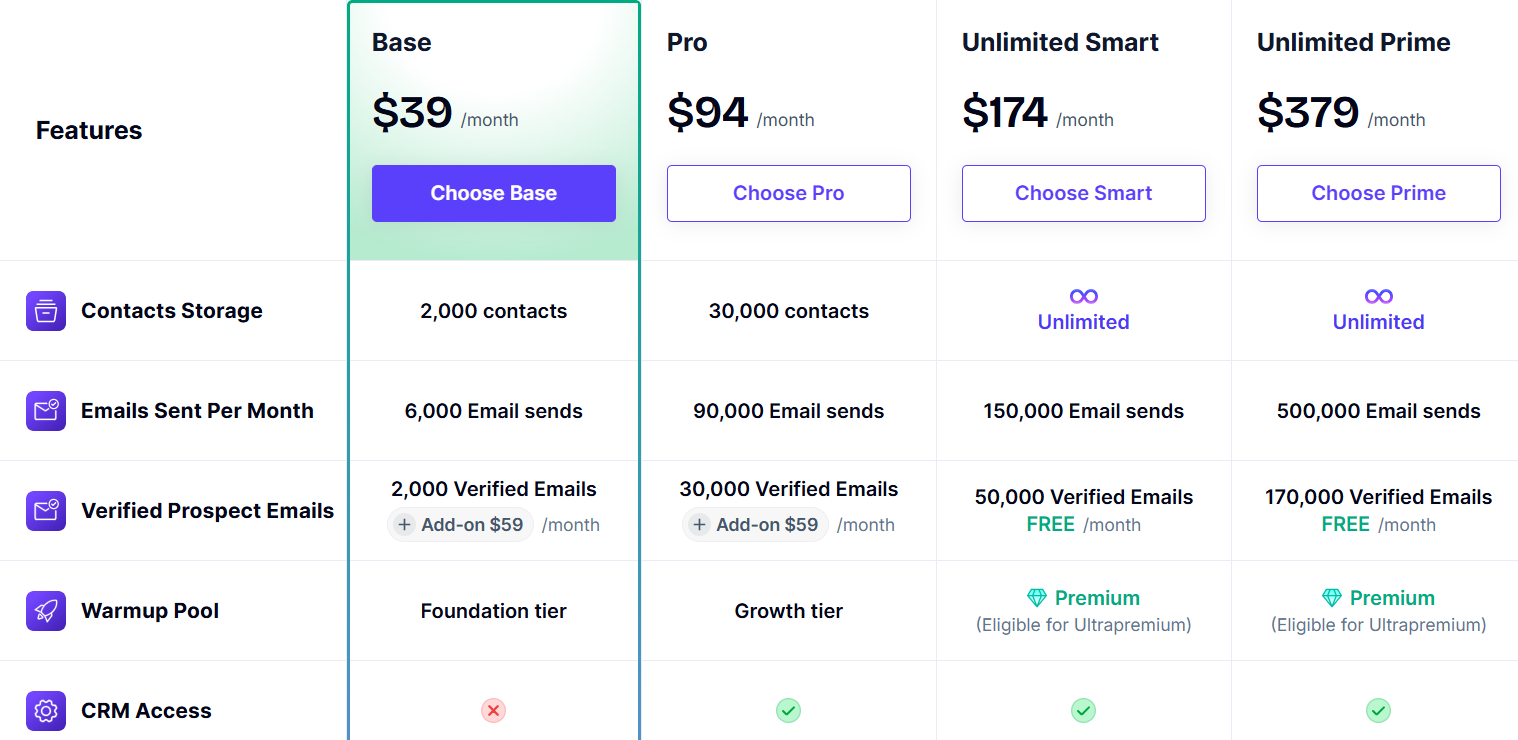The height and width of the screenshot is (740, 1518).
Task: Click the plus icon in Base Add-on badge
Action: click(404, 524)
